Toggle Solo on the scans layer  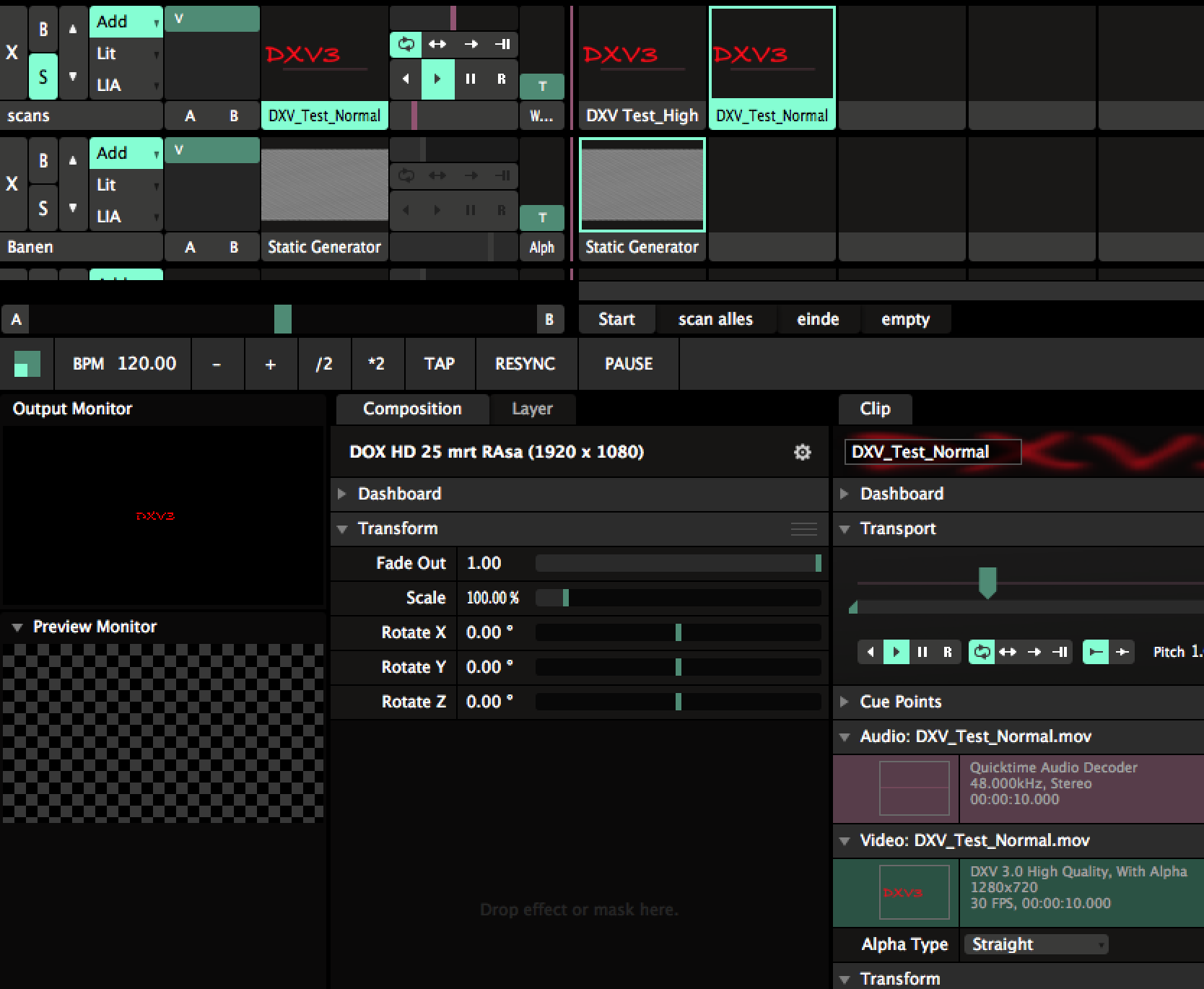point(43,76)
